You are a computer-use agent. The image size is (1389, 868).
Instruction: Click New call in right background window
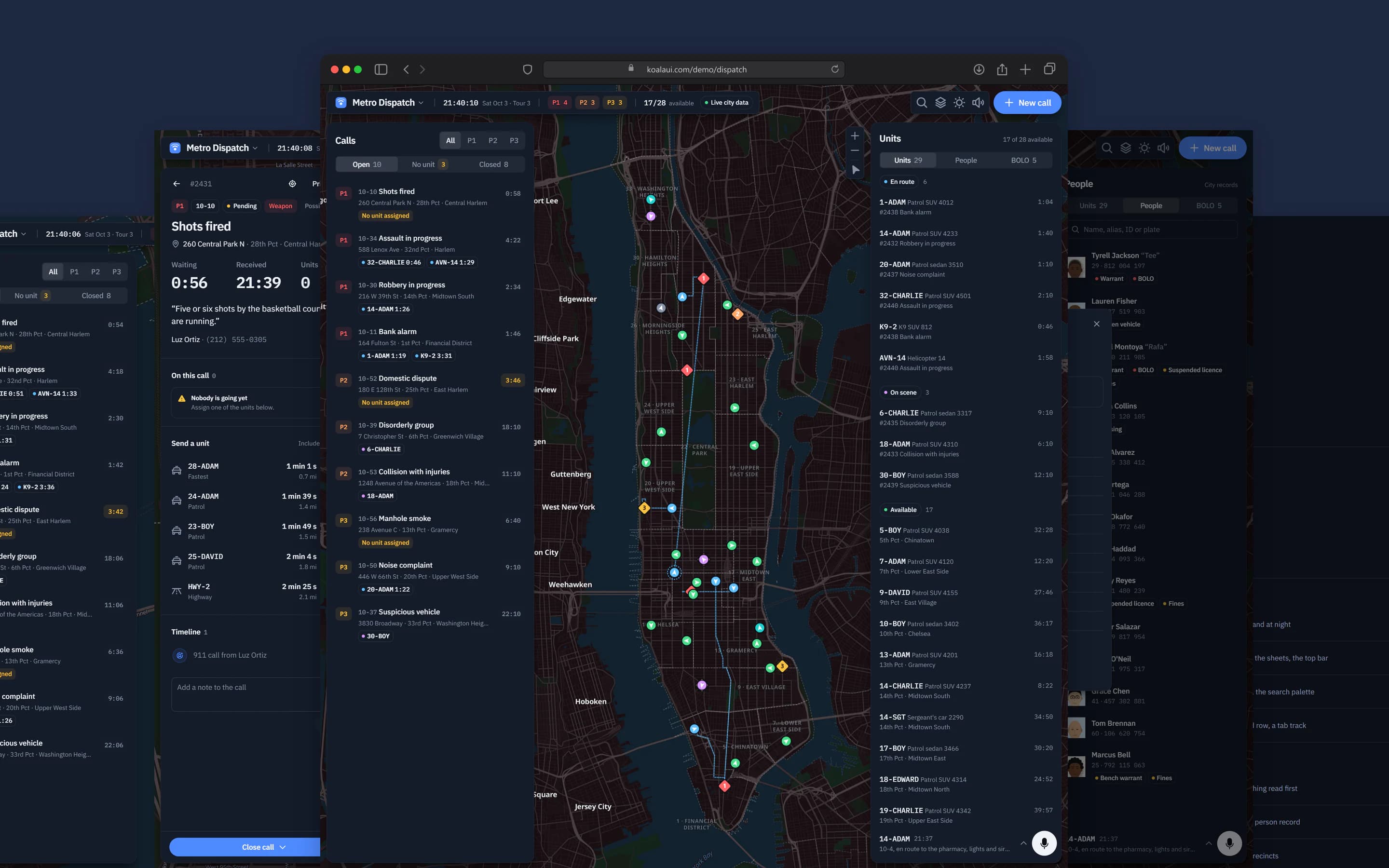pos(1212,148)
